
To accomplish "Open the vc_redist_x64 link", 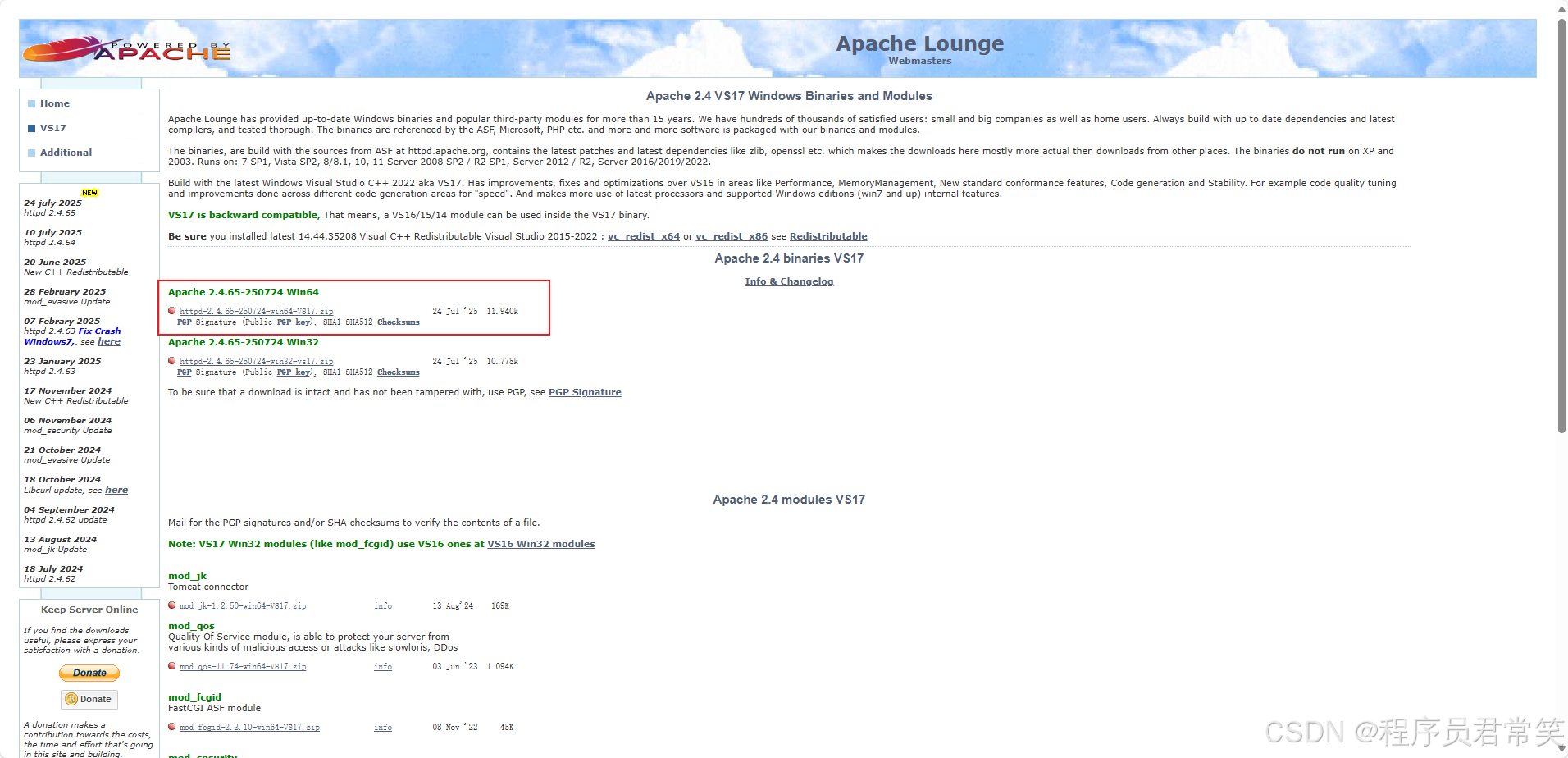I will 644,236.
